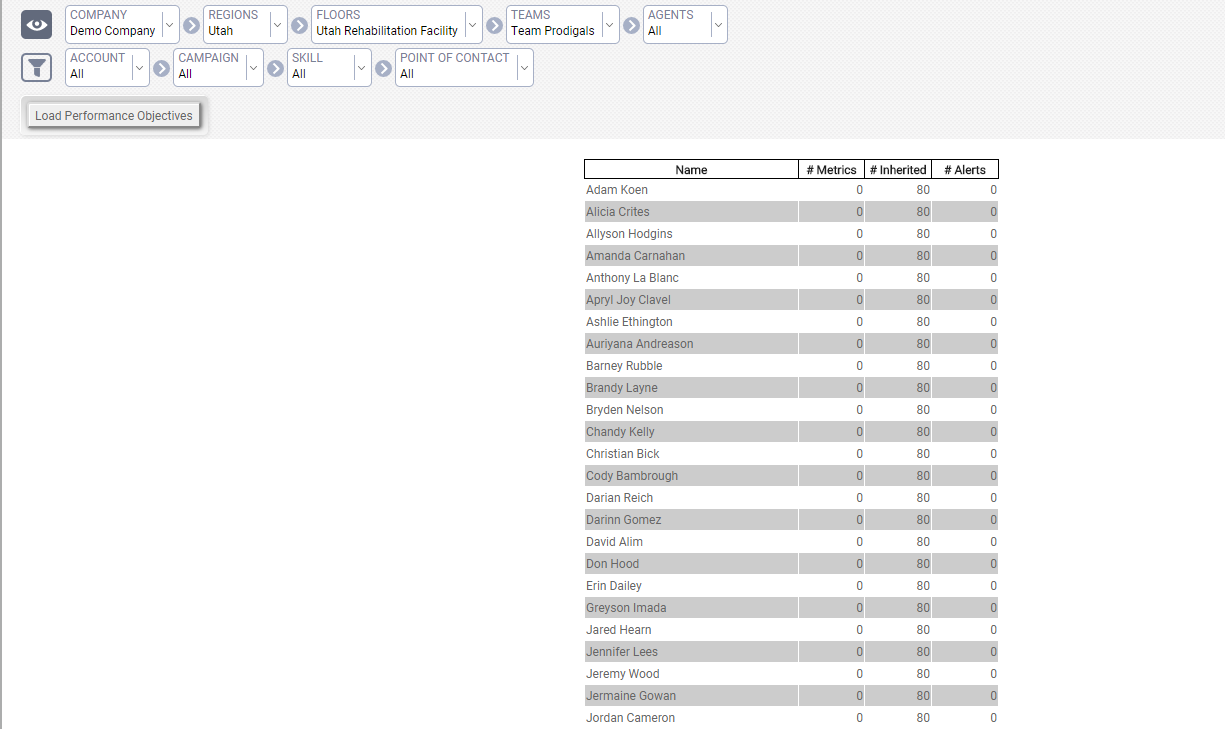
Task: Click the eye visibility icon
Action: coord(36,25)
